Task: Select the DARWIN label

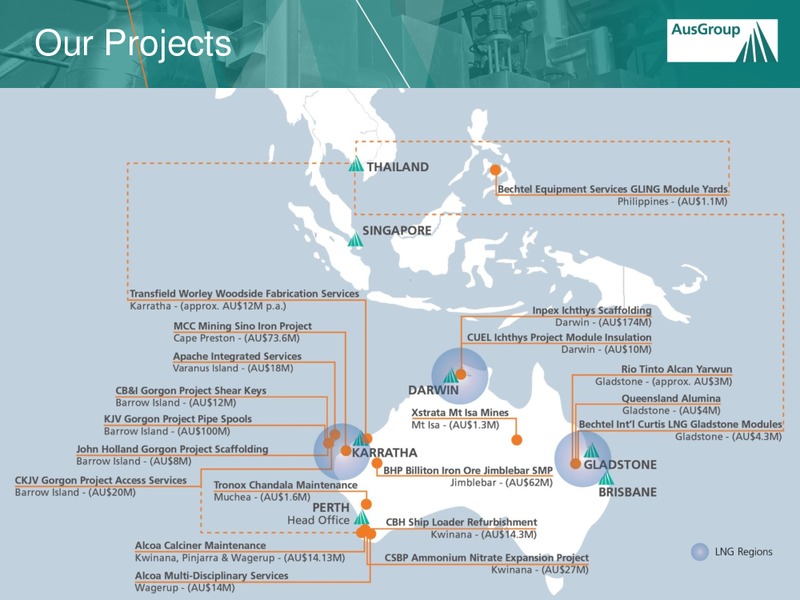Action: (x=433, y=390)
